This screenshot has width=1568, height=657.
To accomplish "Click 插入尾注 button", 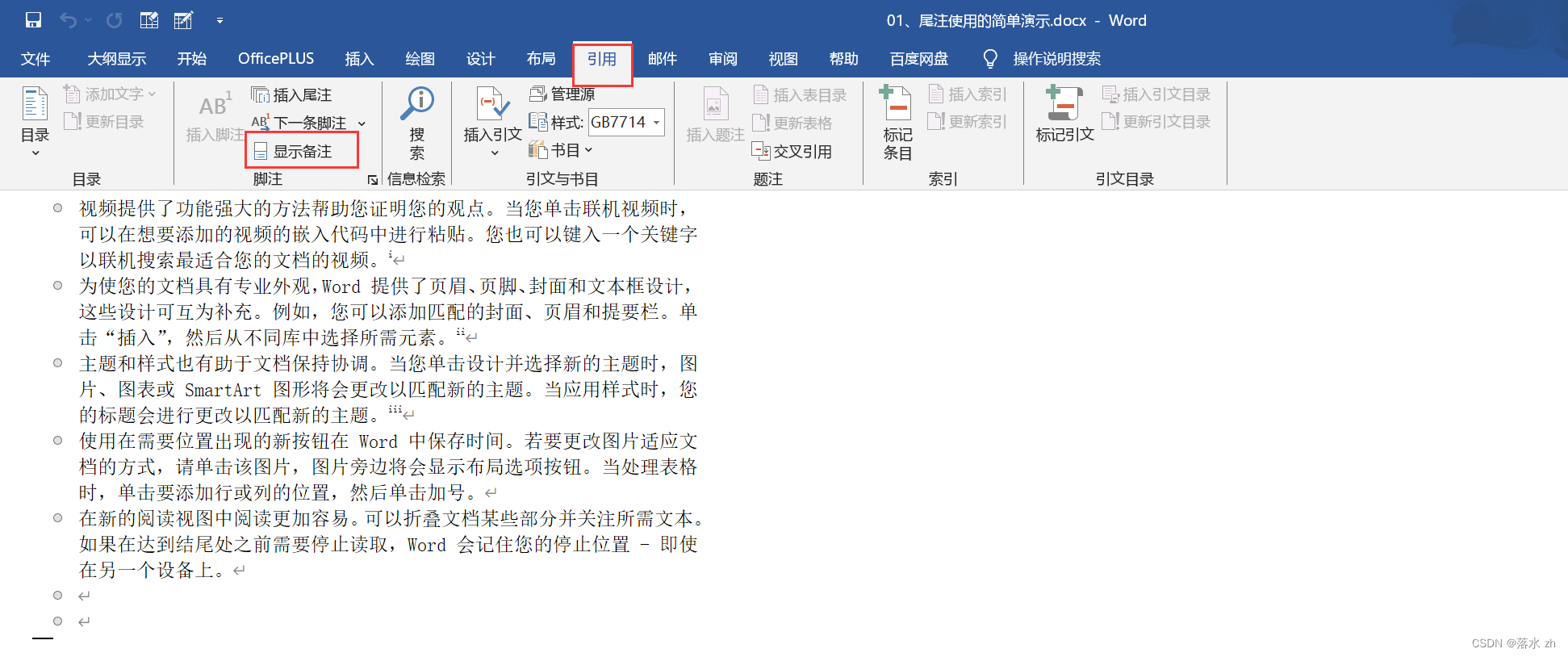I will [x=292, y=95].
